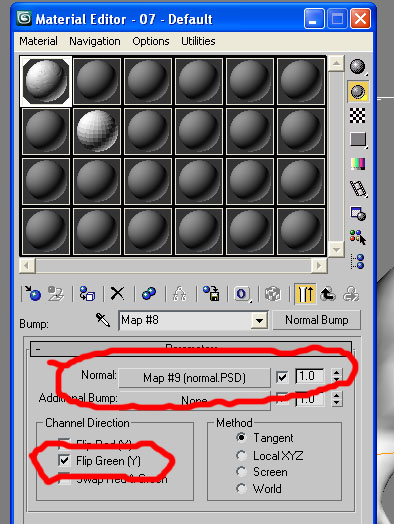Click the sample slots scroll up arrow
Viewport: 394px width, 524px height.
(336, 63)
